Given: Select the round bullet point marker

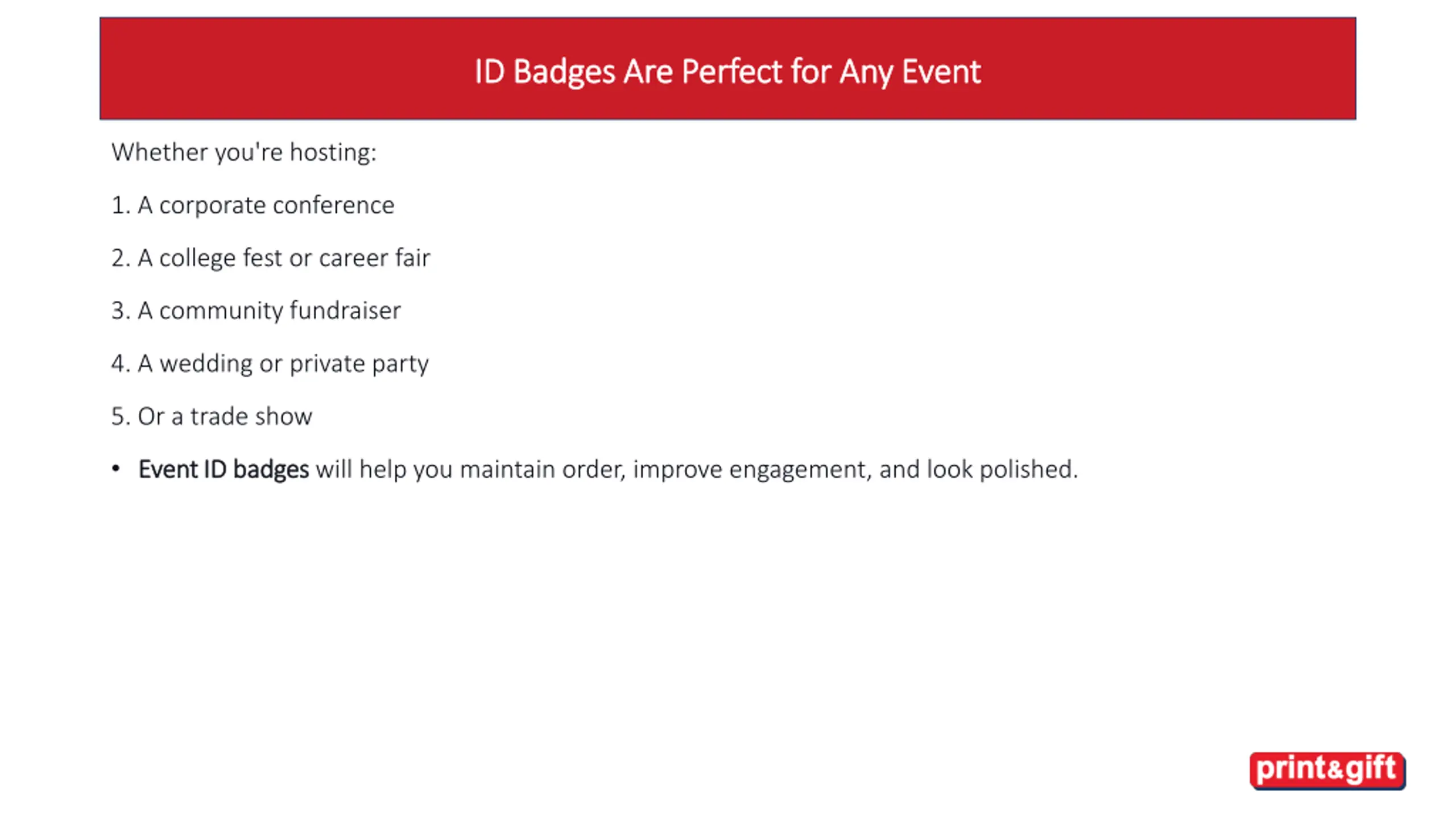Looking at the screenshot, I should [116, 469].
